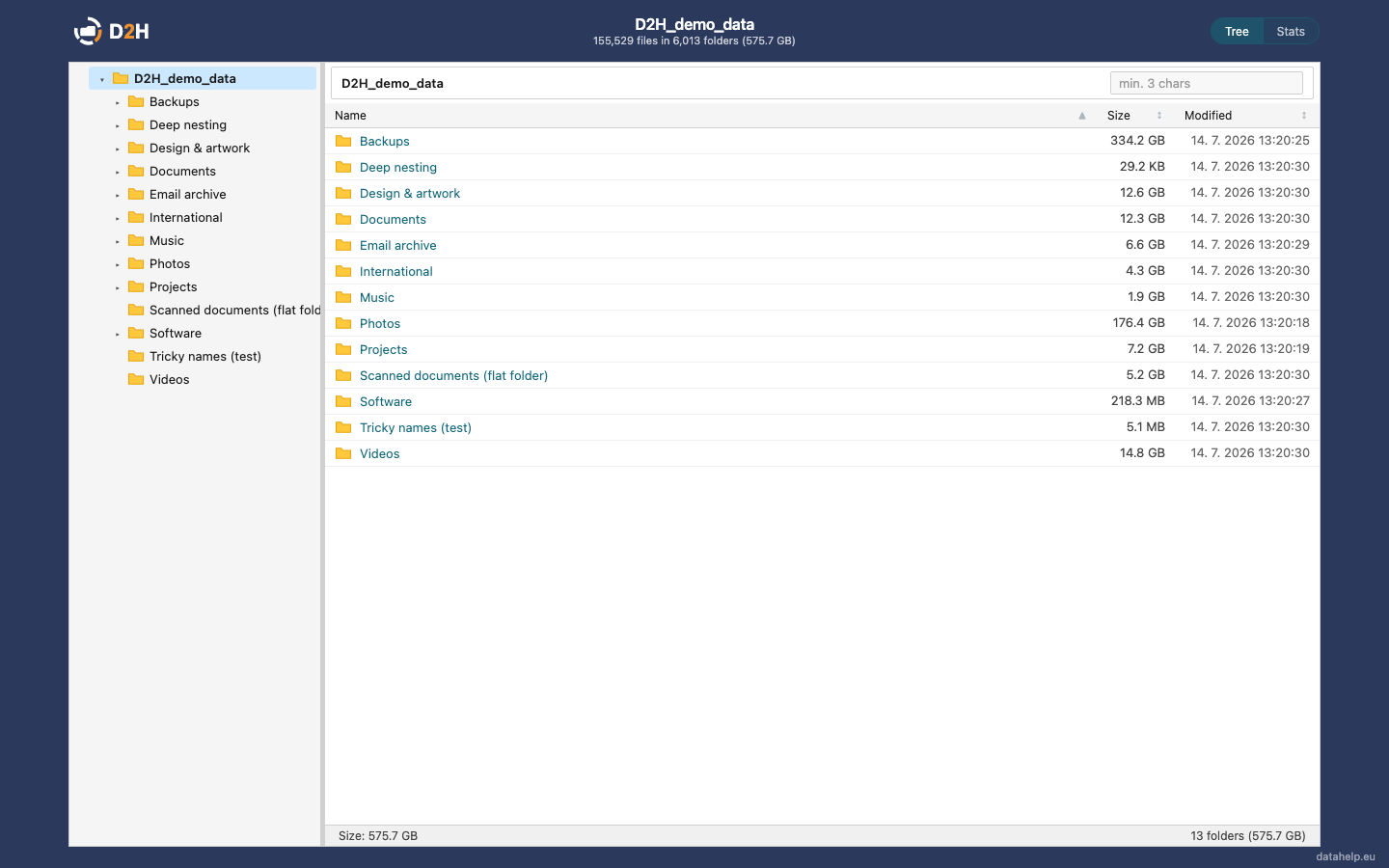Expand the Projects tree node
1389x868 pixels.
pyautogui.click(x=118, y=287)
